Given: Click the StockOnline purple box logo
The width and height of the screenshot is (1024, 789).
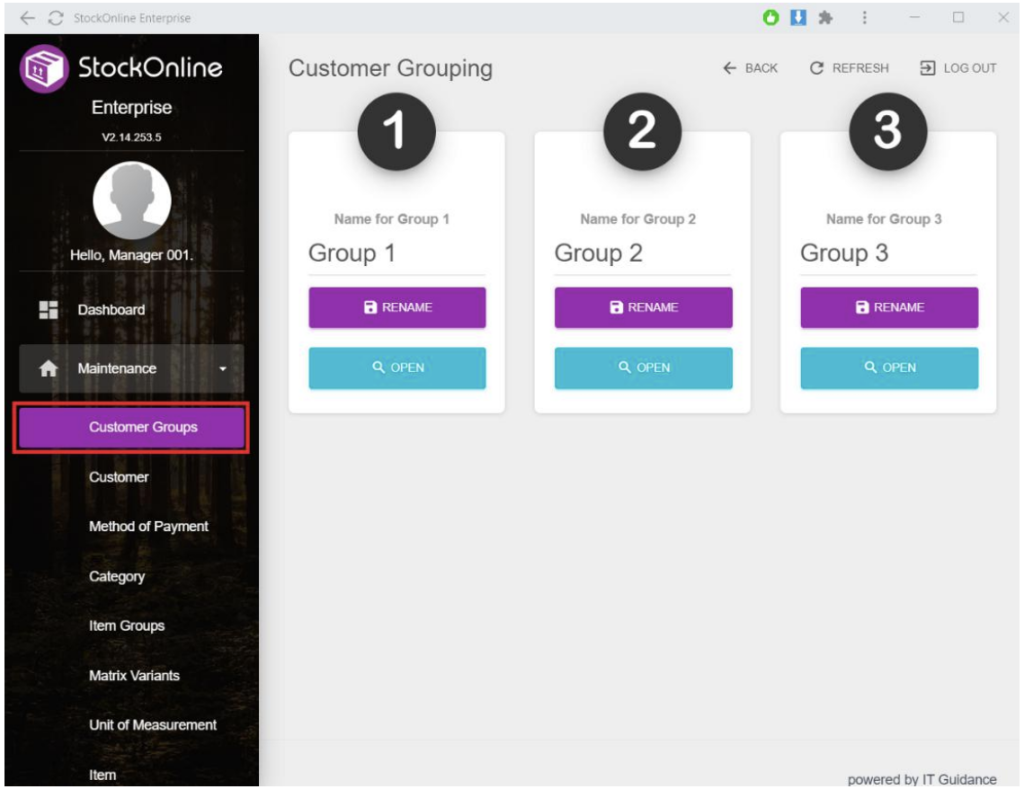Looking at the screenshot, I should [x=44, y=69].
